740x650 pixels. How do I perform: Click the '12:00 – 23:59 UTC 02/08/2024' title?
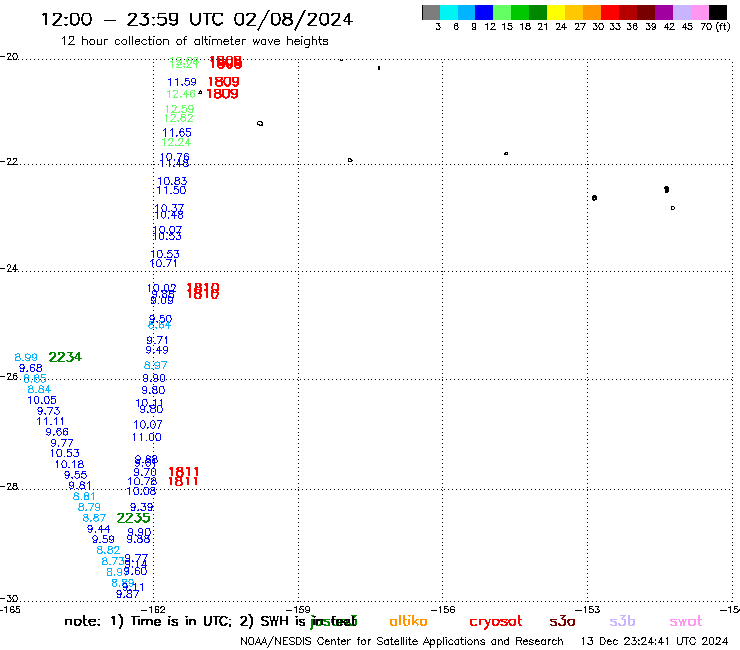tap(197, 20)
